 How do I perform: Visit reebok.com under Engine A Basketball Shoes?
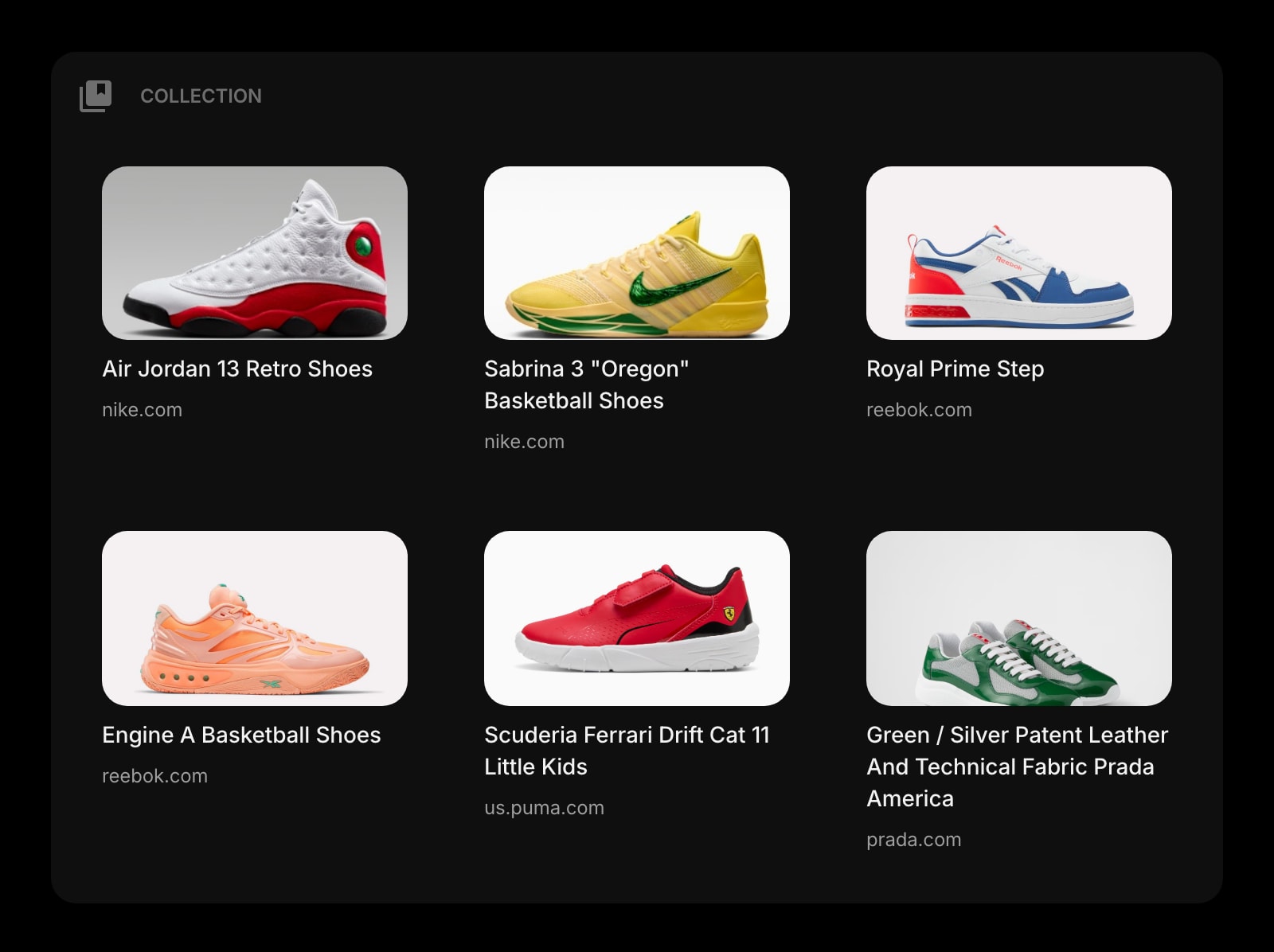pos(154,776)
